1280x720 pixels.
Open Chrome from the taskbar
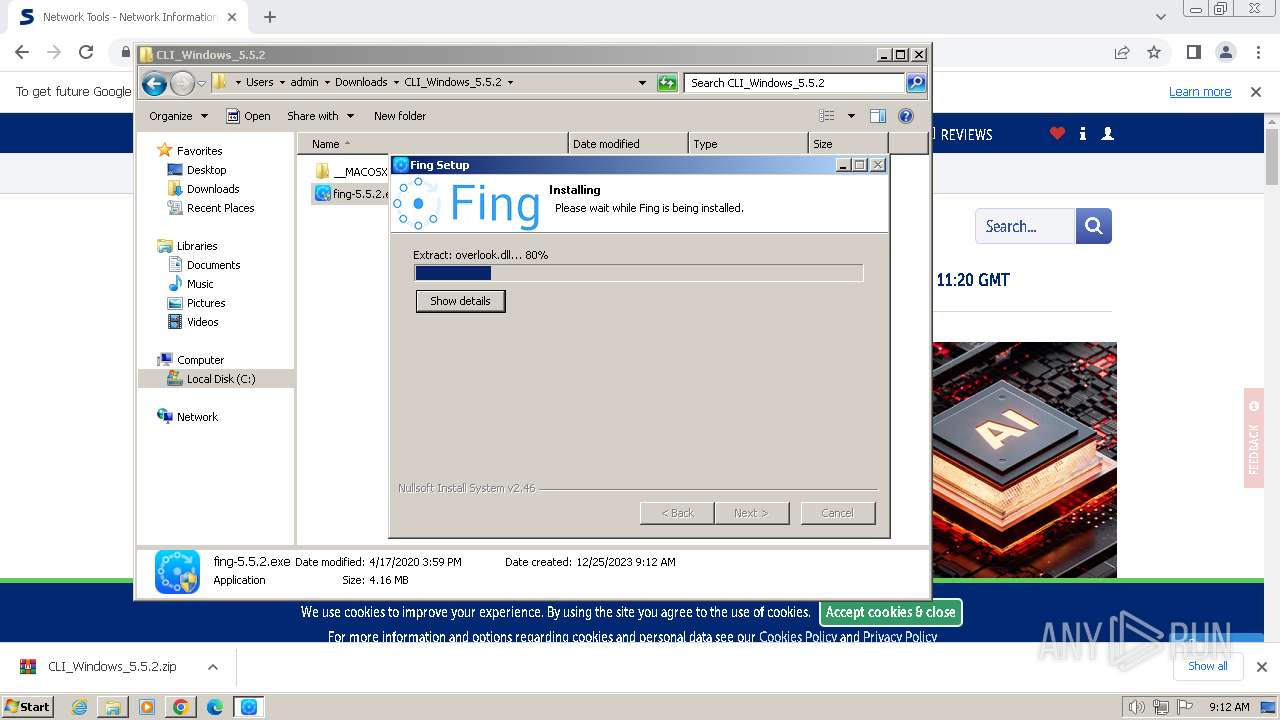coord(181,707)
